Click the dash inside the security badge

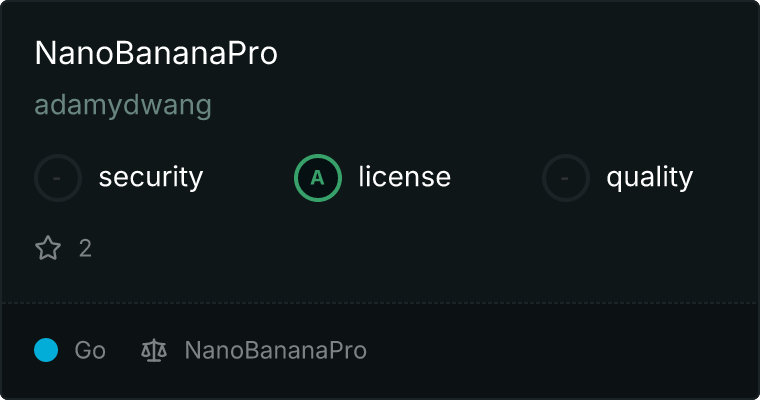(x=58, y=178)
